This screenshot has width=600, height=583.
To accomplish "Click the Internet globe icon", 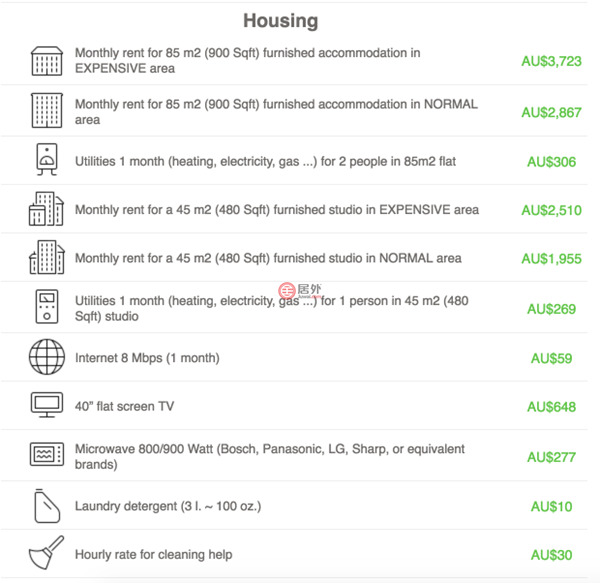I will pyautogui.click(x=46, y=357).
